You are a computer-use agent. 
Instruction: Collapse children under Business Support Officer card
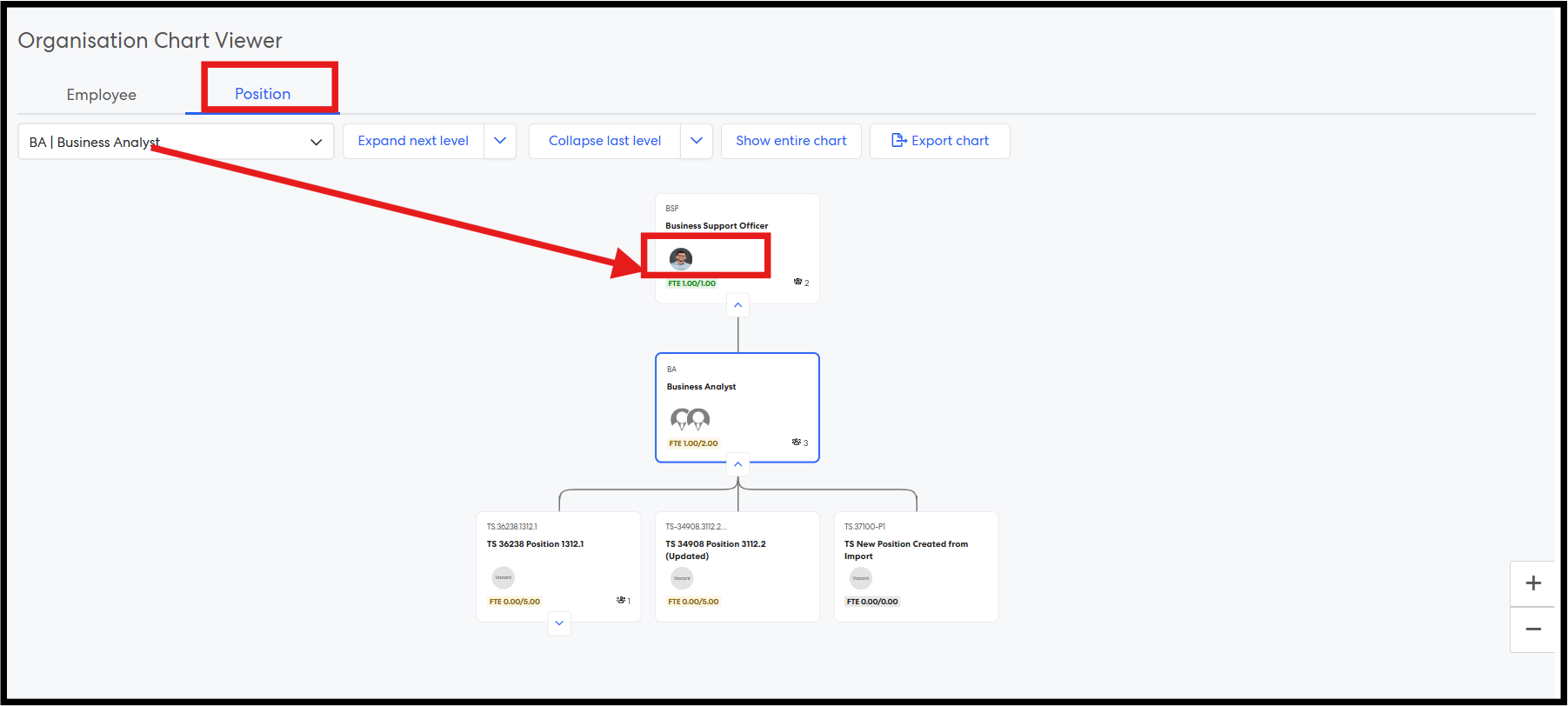pyautogui.click(x=737, y=305)
